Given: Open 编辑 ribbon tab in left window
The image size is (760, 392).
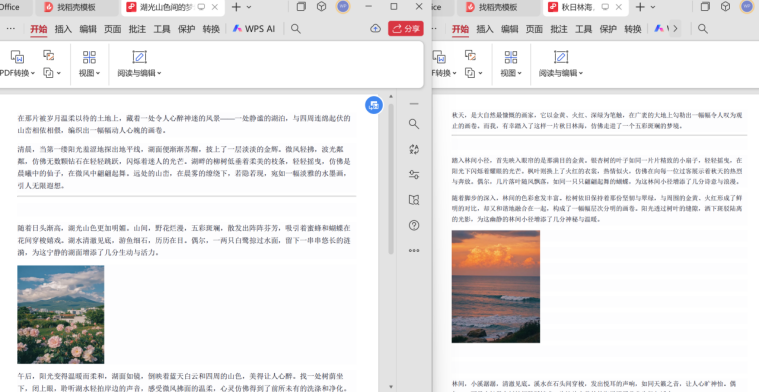Looking at the screenshot, I should (88, 29).
